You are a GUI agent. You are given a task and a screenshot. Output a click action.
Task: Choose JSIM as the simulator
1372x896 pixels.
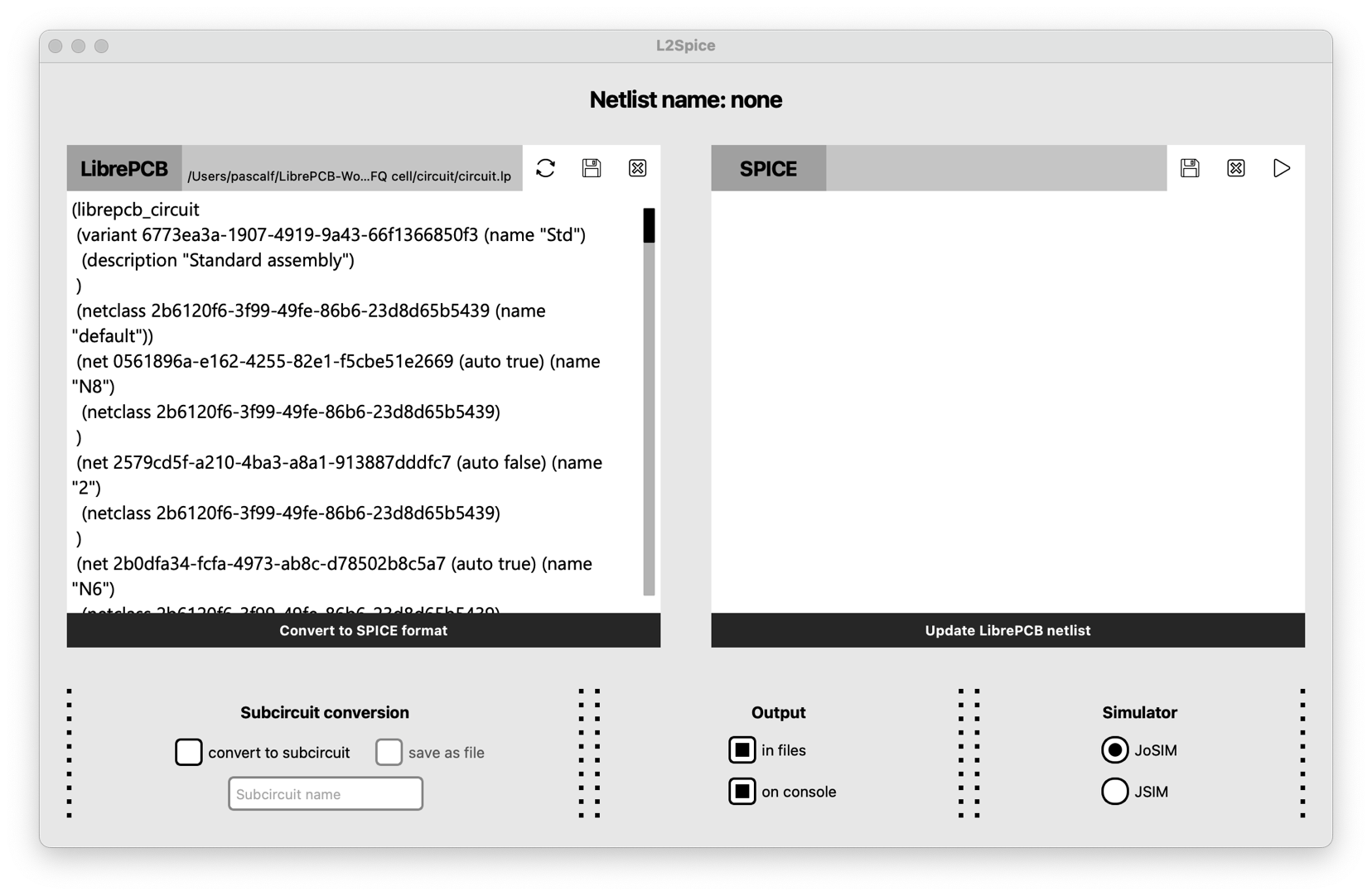point(1115,792)
